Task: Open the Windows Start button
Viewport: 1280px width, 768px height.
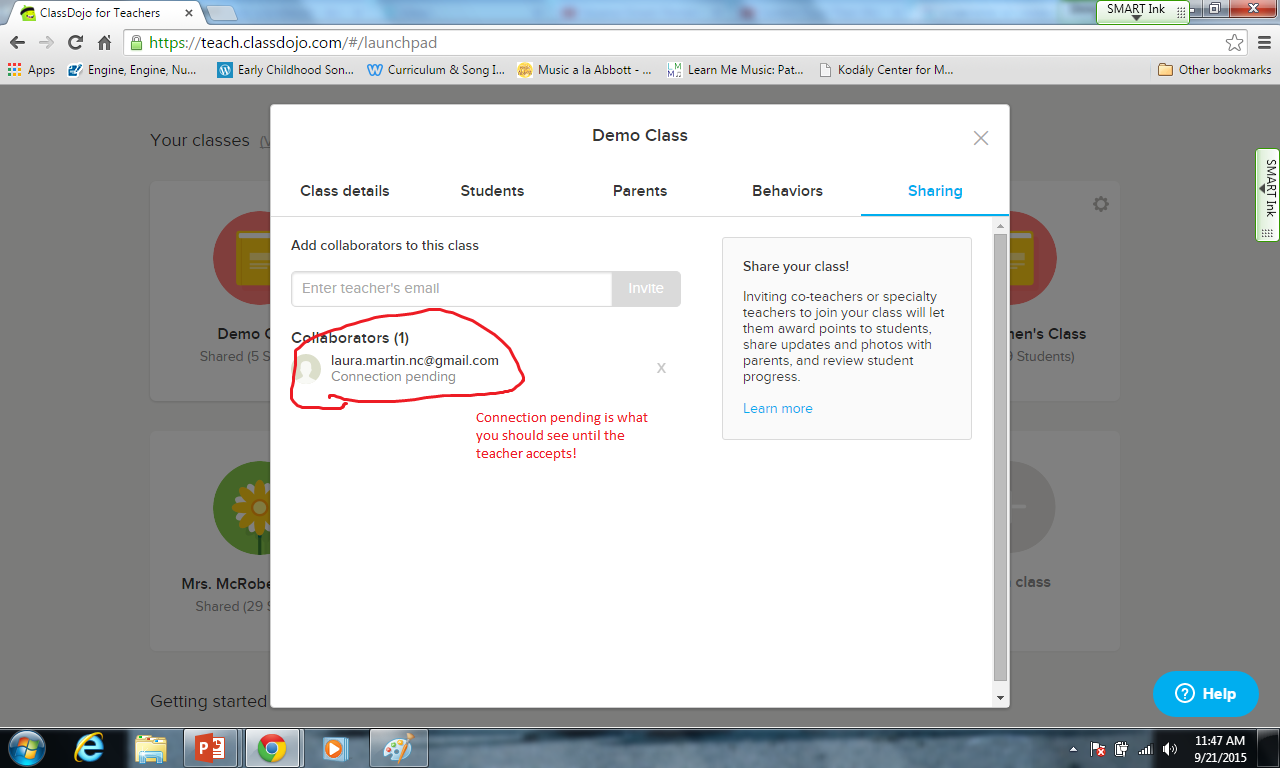Action: tap(26, 747)
